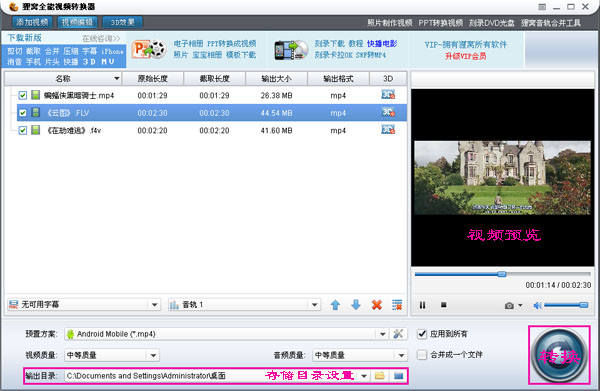Click the video file icon of 《云图》.FLV
600x391 pixels.
point(36,112)
